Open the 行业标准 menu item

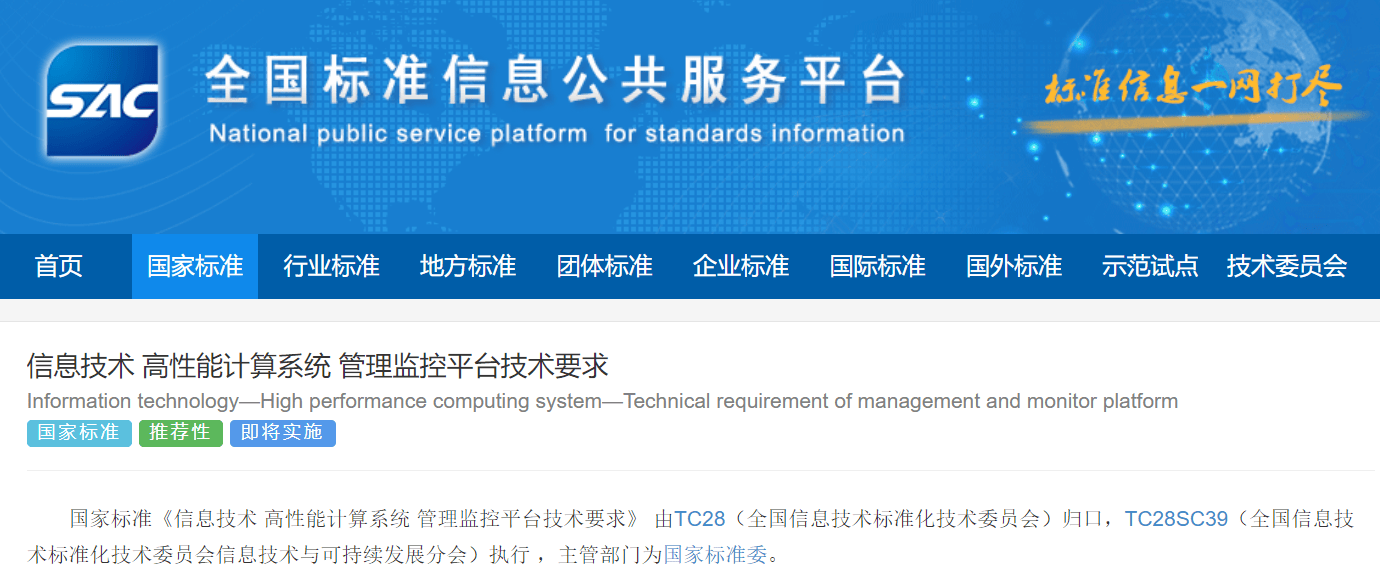tap(331, 266)
